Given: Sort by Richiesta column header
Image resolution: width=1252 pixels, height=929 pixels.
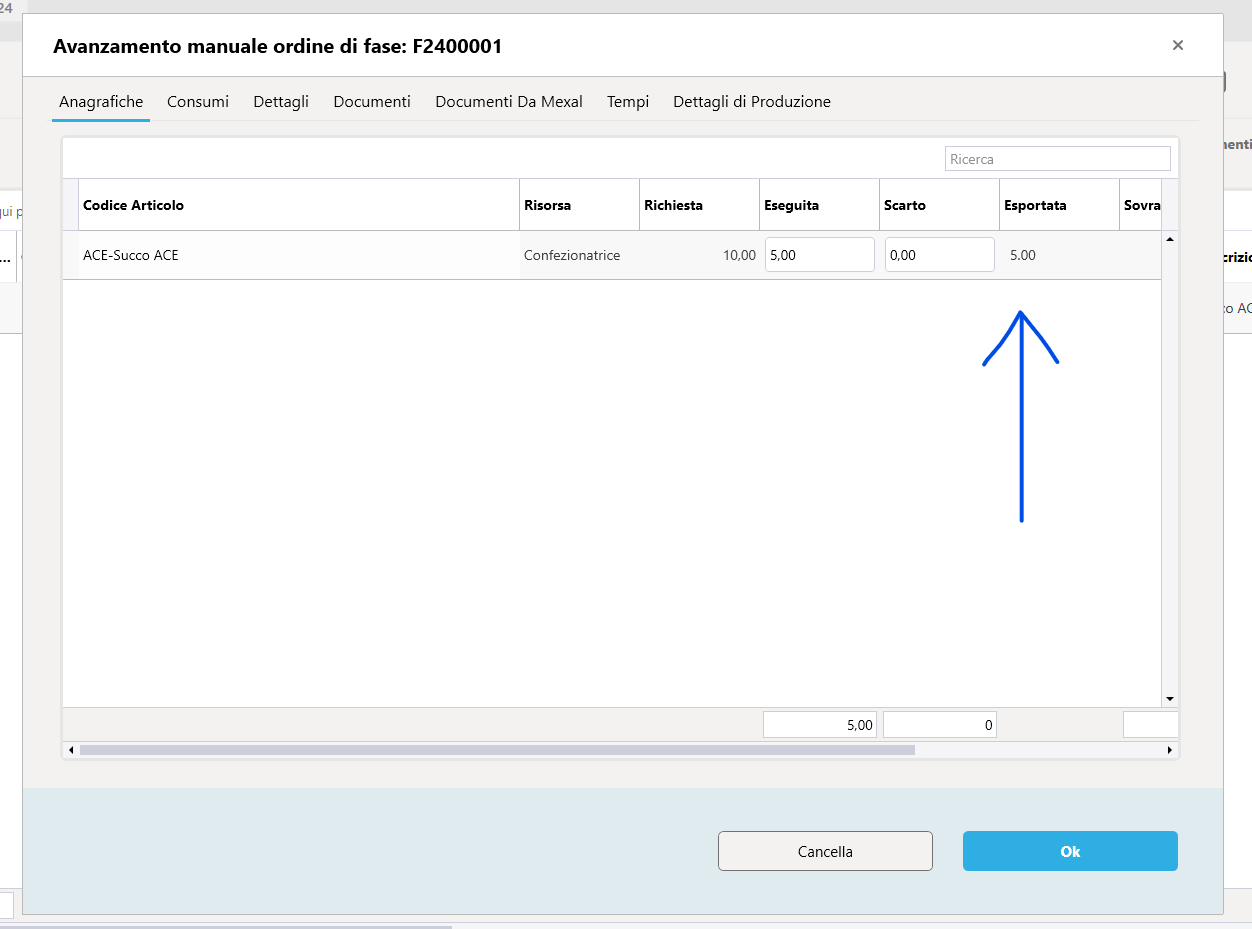Looking at the screenshot, I should click(699, 205).
